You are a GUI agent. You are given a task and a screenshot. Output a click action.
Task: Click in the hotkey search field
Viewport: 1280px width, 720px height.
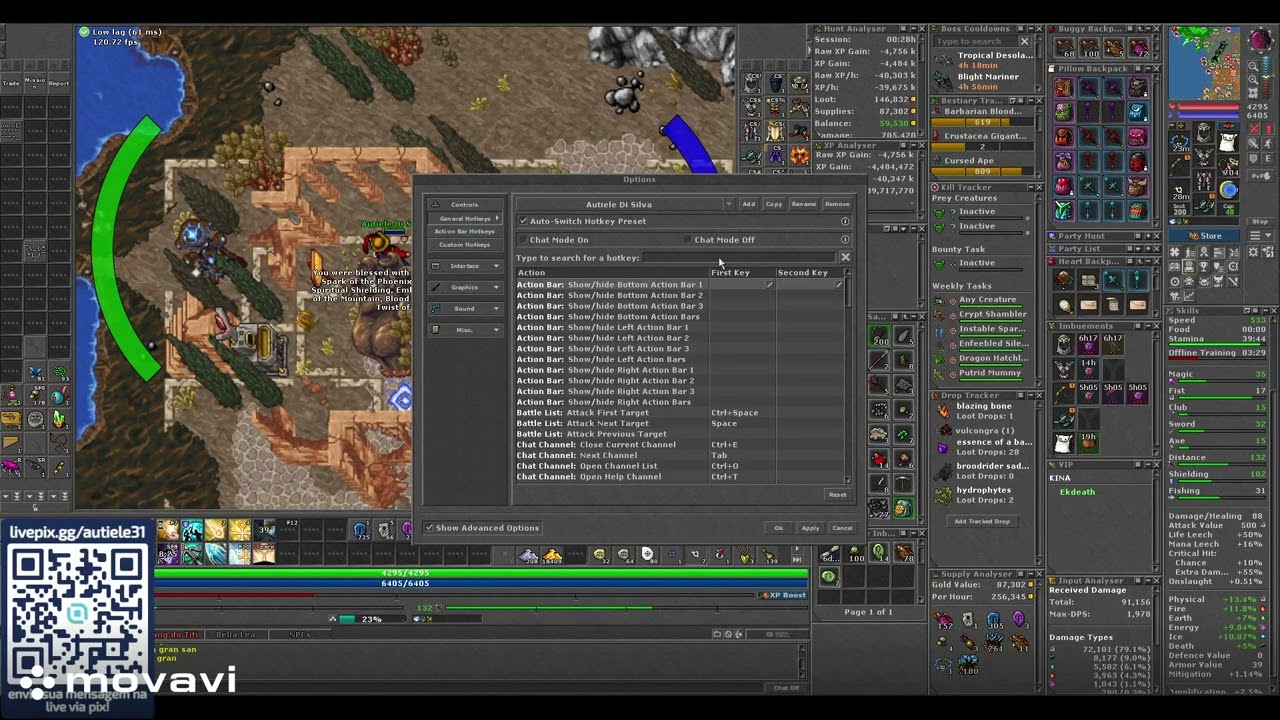click(x=739, y=258)
